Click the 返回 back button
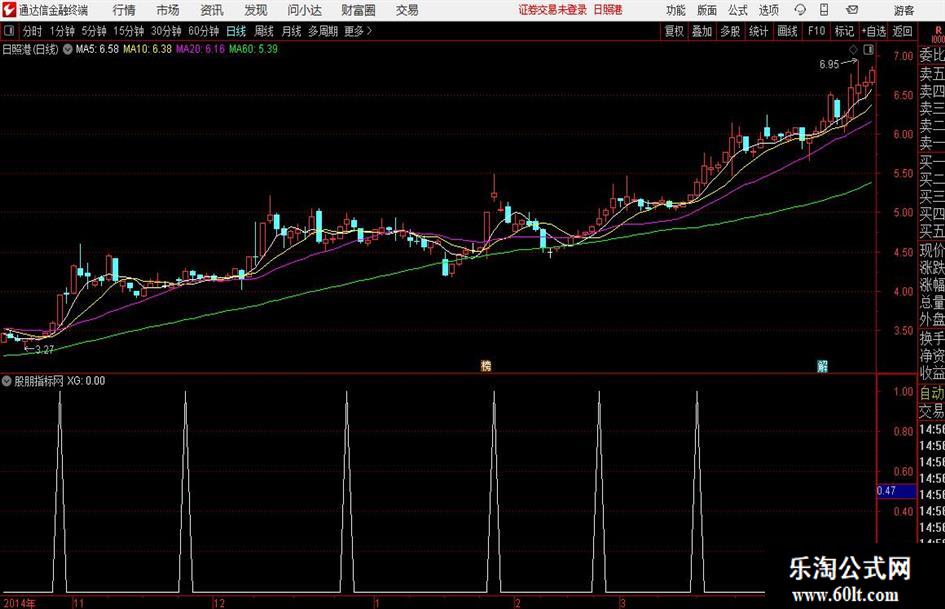This screenshot has width=945, height=609. coord(902,31)
